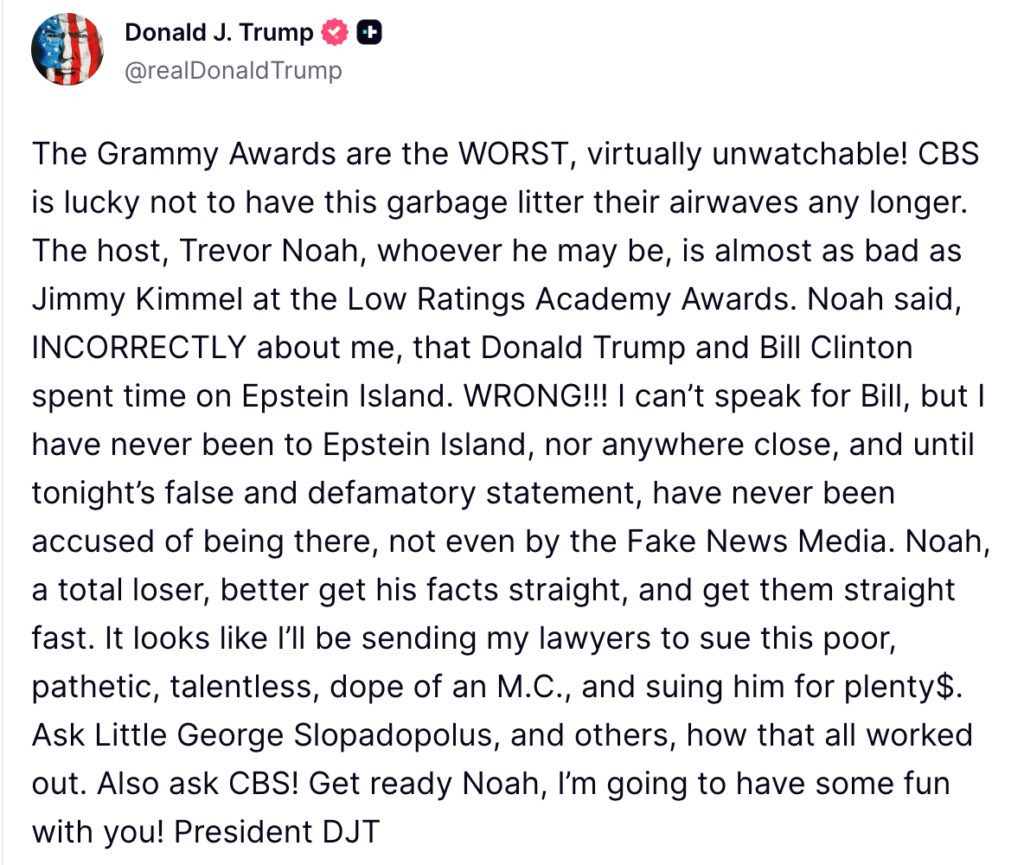This screenshot has width=1024, height=865.
Task: Open the @realDonaldTrump handle link
Action: point(232,70)
